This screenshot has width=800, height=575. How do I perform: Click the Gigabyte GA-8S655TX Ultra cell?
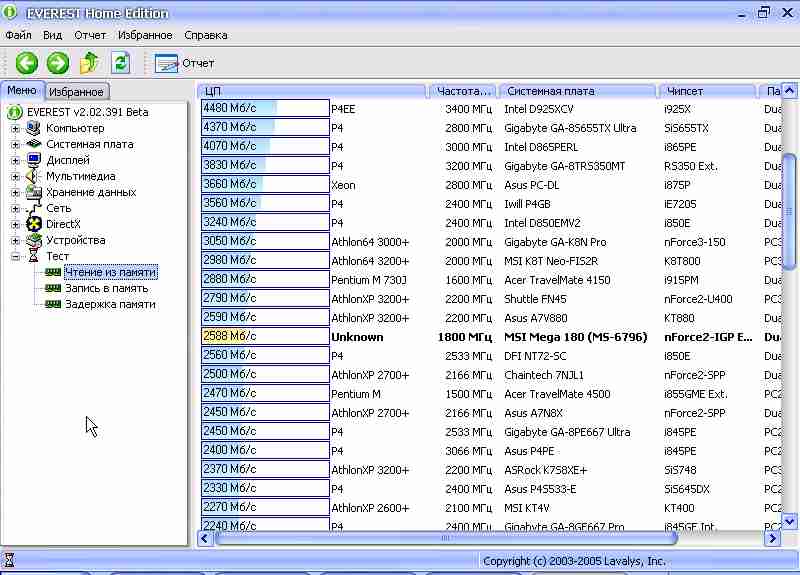pos(570,128)
